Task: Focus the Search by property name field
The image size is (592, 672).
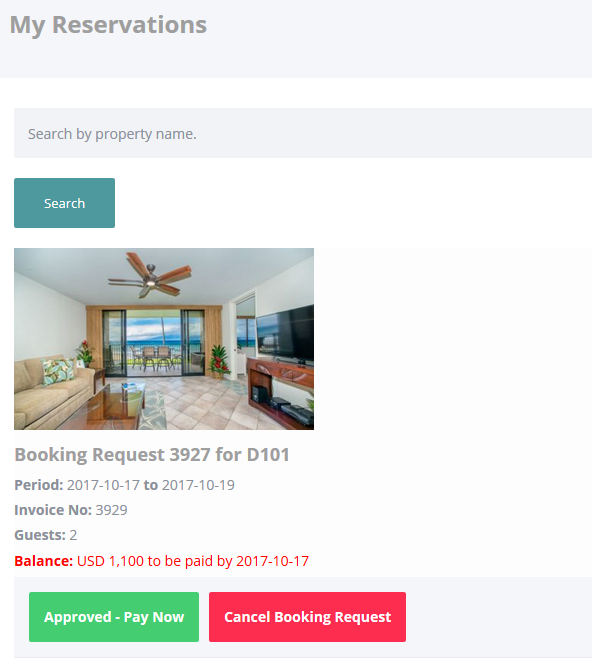Action: pyautogui.click(x=303, y=133)
